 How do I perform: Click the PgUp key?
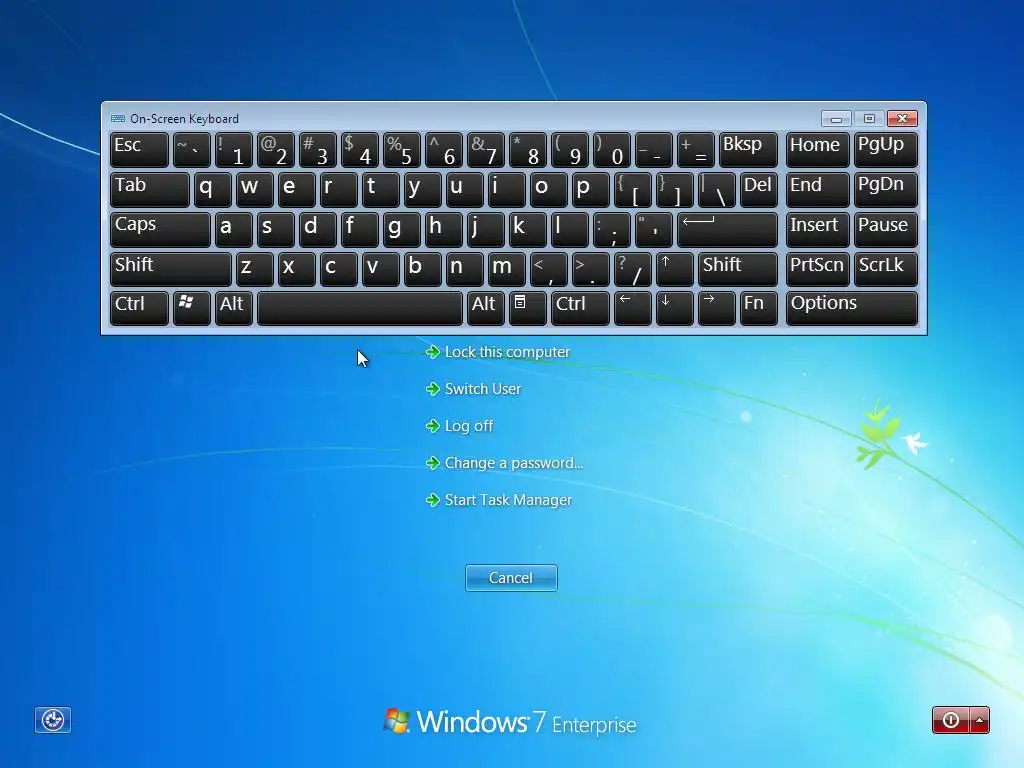(886, 150)
